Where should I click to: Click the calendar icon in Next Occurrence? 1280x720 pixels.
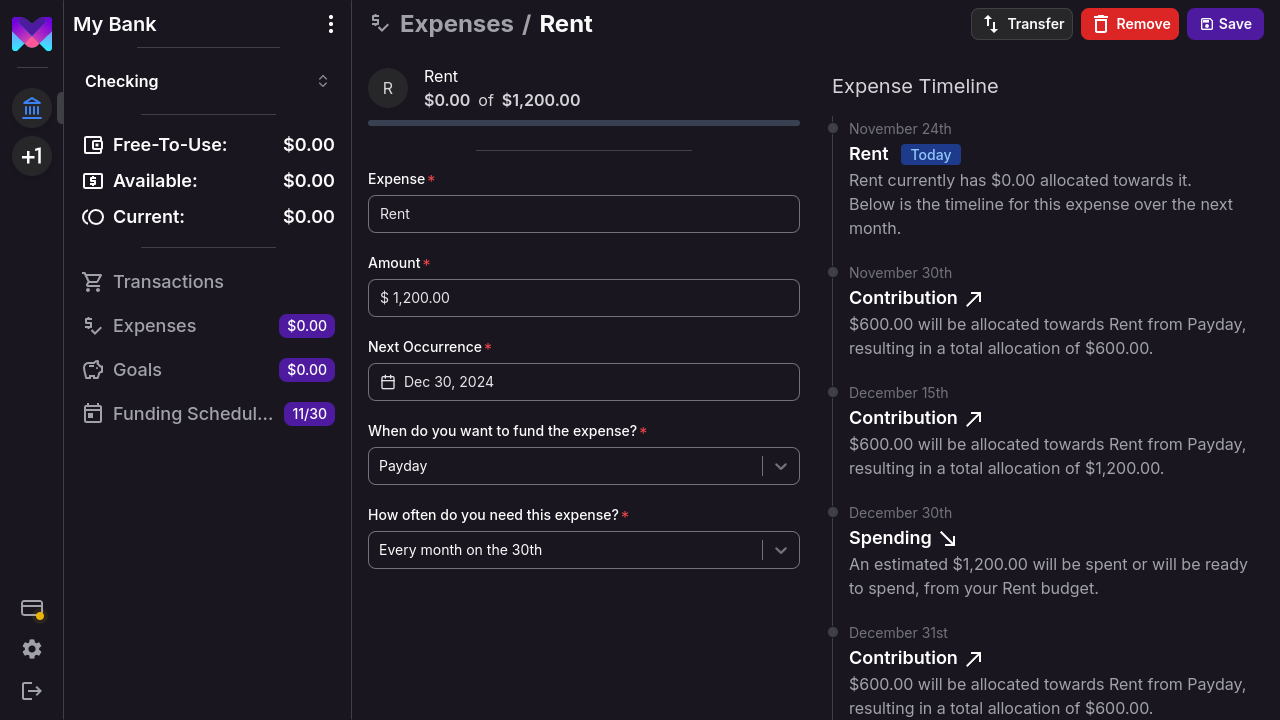coord(389,382)
